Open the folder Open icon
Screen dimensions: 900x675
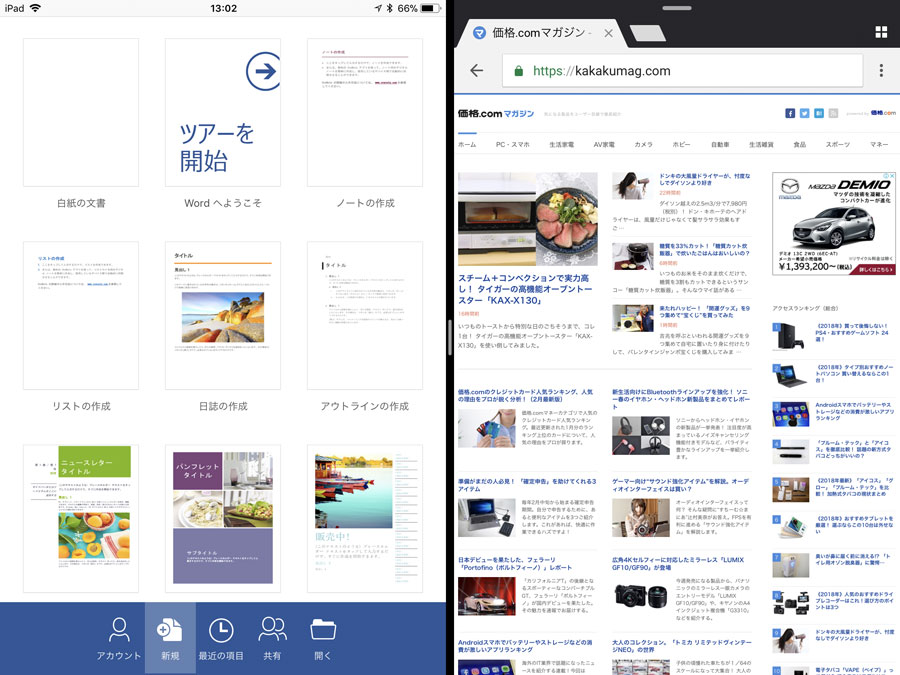coord(323,630)
